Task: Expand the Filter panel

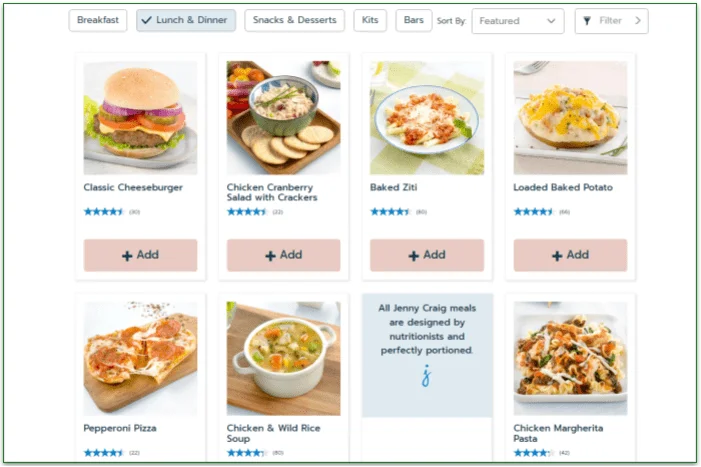Action: [x=611, y=21]
